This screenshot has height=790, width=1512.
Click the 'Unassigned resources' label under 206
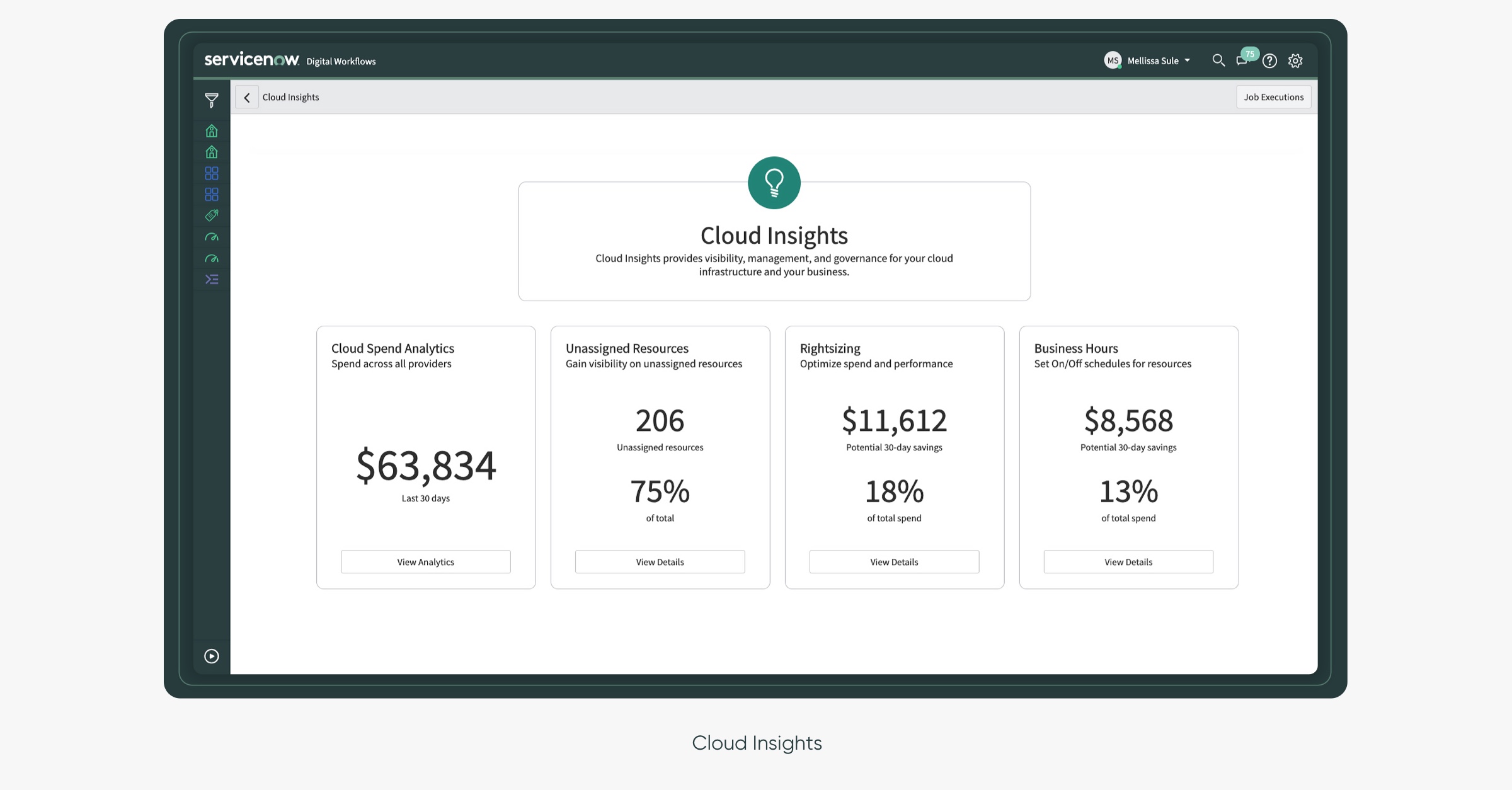click(x=660, y=447)
